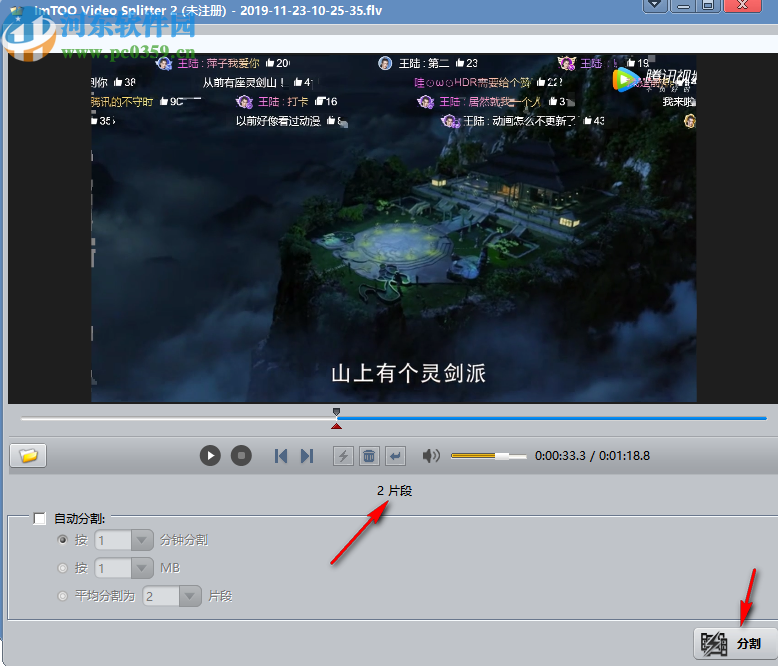The image size is (778, 666).
Task: Open the MB size dropdown
Action: [x=142, y=568]
